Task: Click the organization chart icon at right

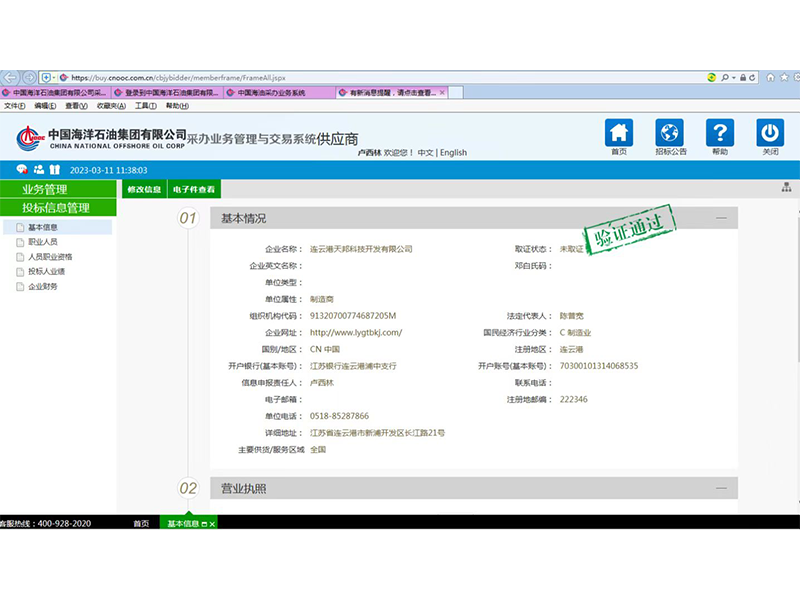Action: [787, 188]
